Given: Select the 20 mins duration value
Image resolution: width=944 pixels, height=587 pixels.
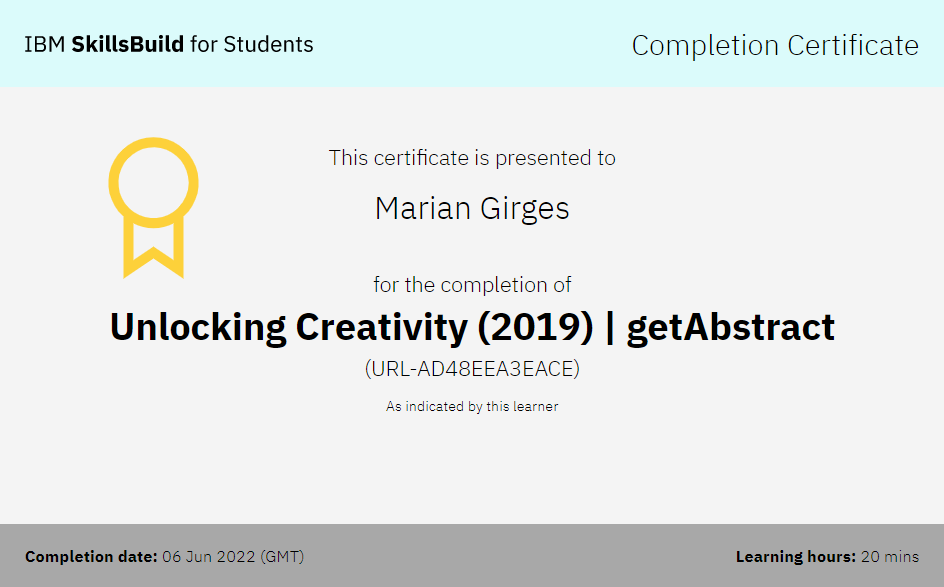Looking at the screenshot, I should (890, 557).
